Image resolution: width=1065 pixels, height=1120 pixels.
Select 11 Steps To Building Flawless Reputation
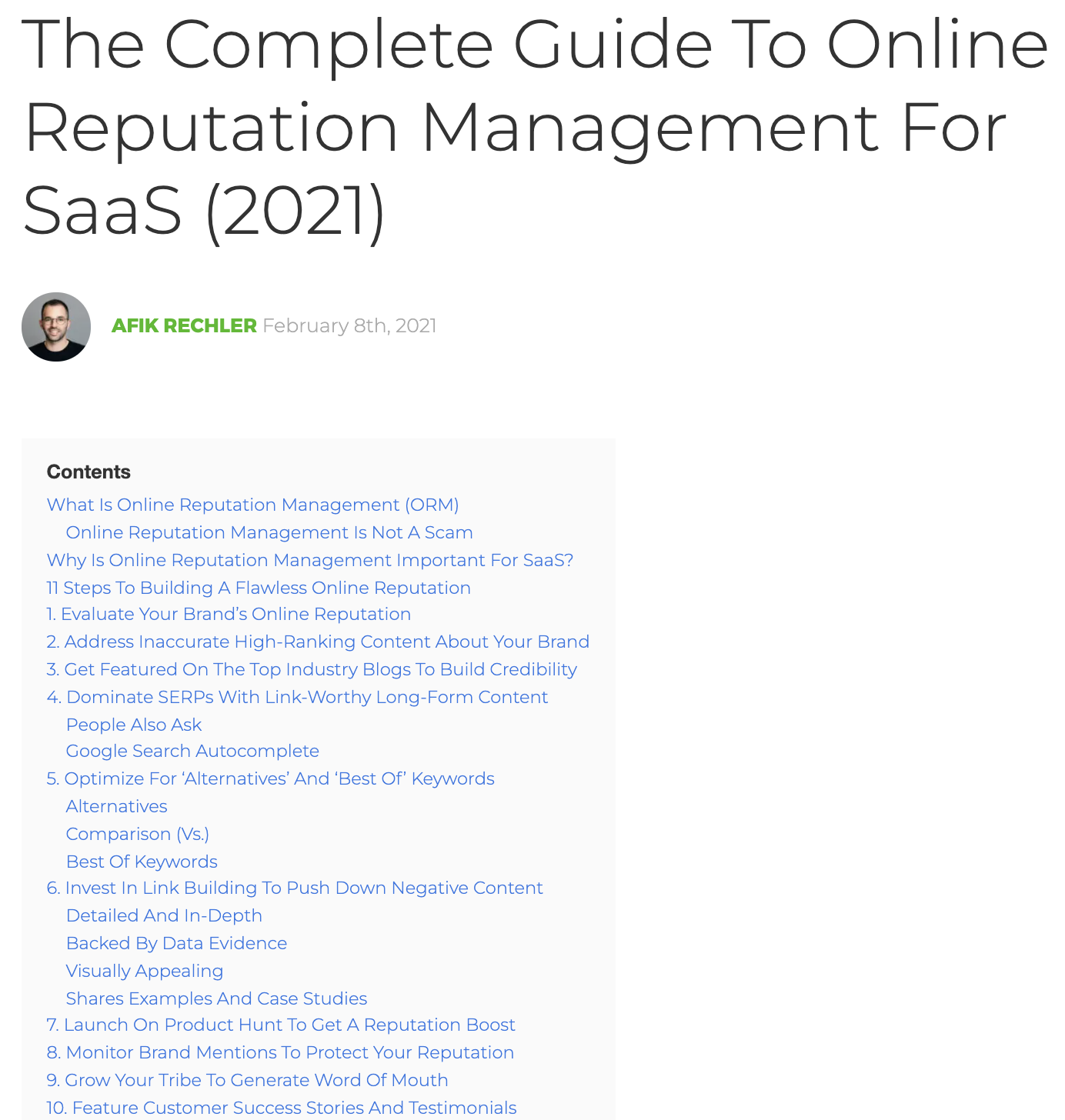(x=259, y=588)
